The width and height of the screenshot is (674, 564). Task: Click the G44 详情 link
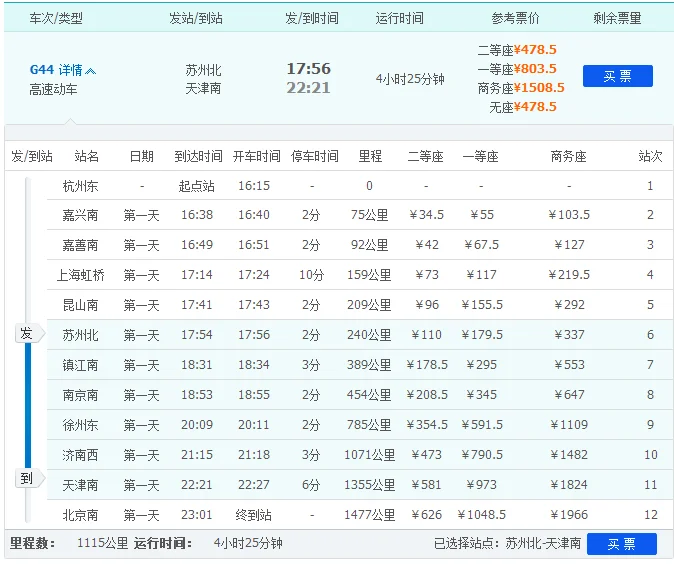pyautogui.click(x=56, y=70)
